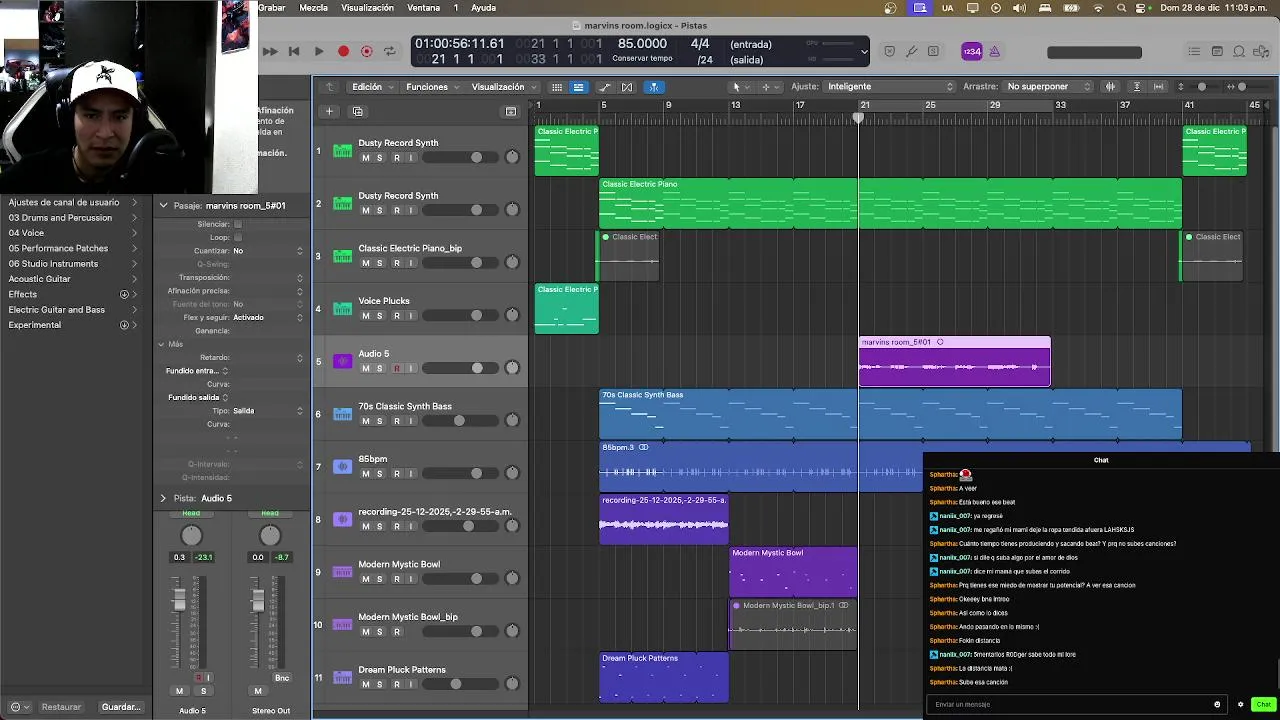The height and width of the screenshot is (720, 1280).
Task: Click the red Record button
Action: click(343, 51)
